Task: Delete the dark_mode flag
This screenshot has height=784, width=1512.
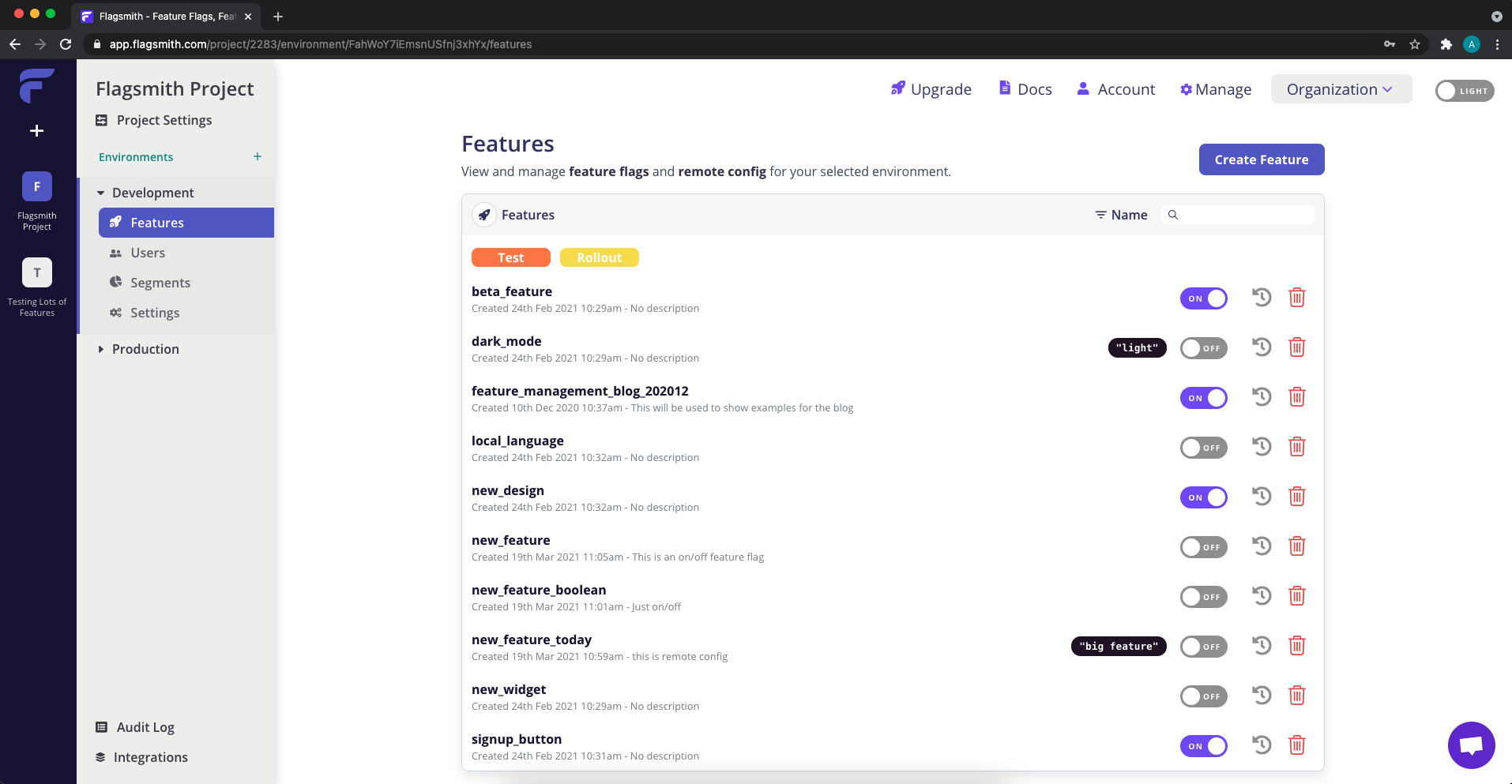Action: pos(1297,347)
